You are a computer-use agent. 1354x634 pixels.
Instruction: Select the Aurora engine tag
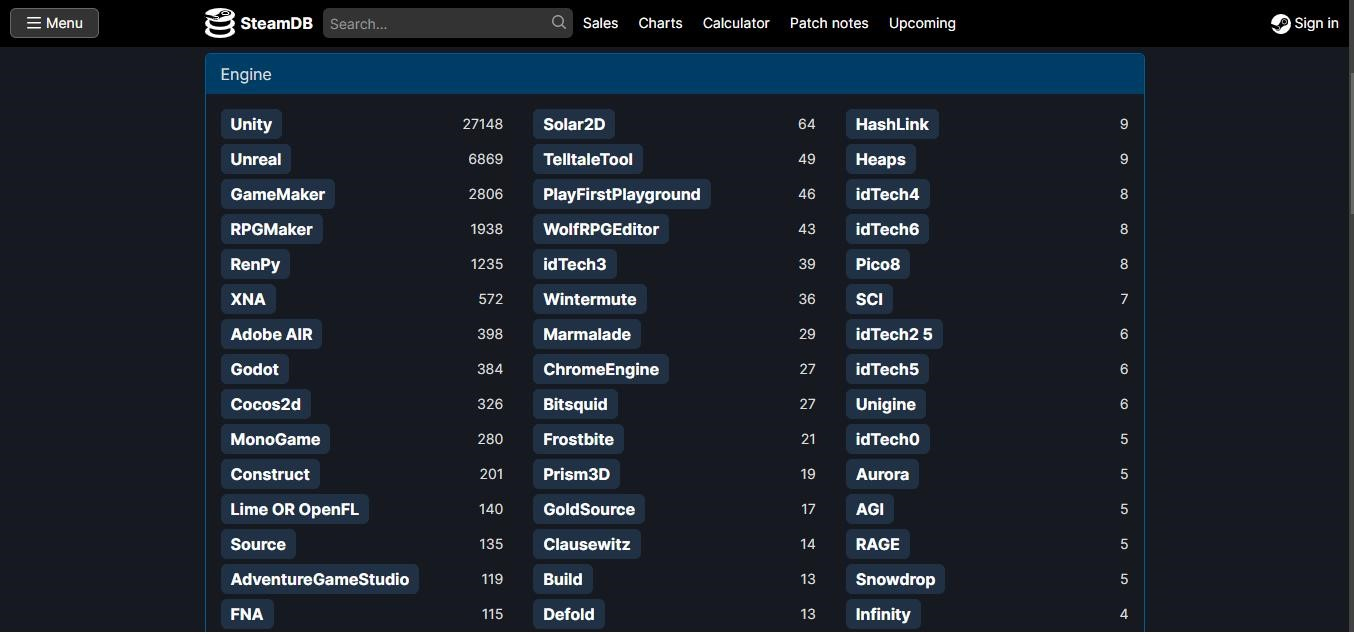[x=882, y=474]
